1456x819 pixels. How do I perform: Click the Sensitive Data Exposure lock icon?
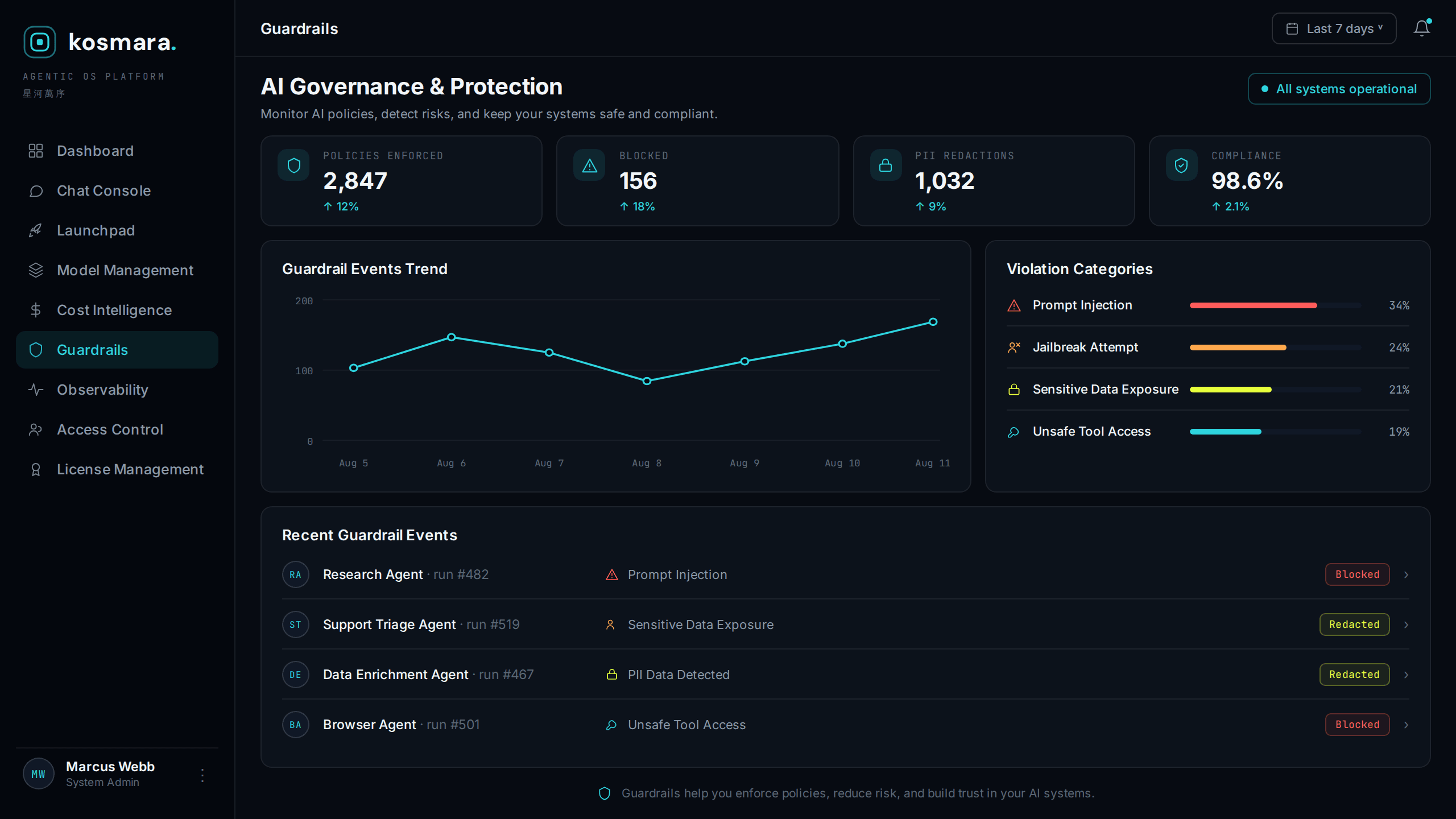coord(1014,390)
